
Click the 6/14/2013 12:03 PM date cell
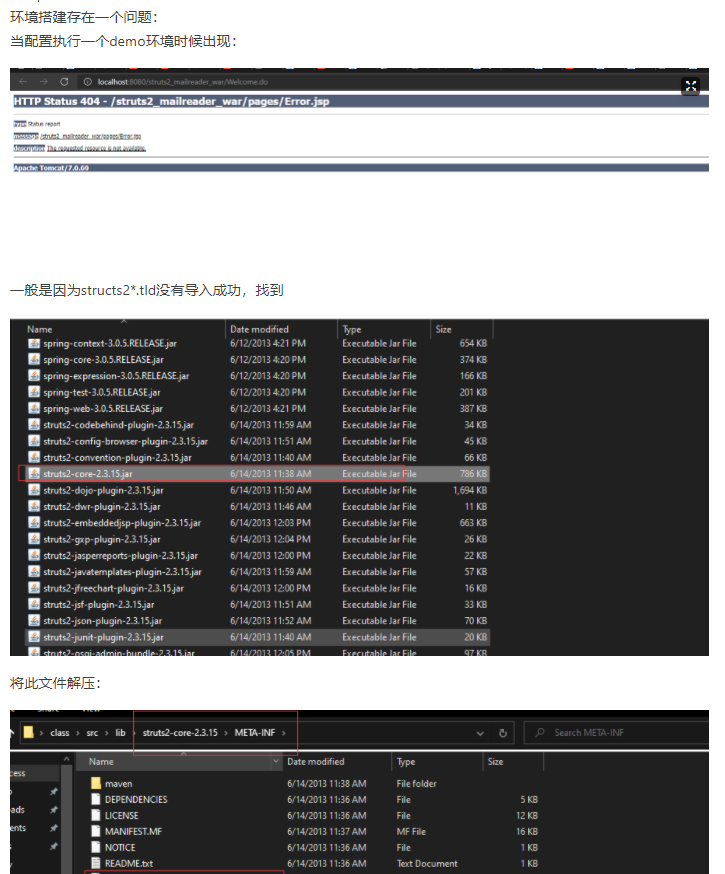[x=270, y=523]
